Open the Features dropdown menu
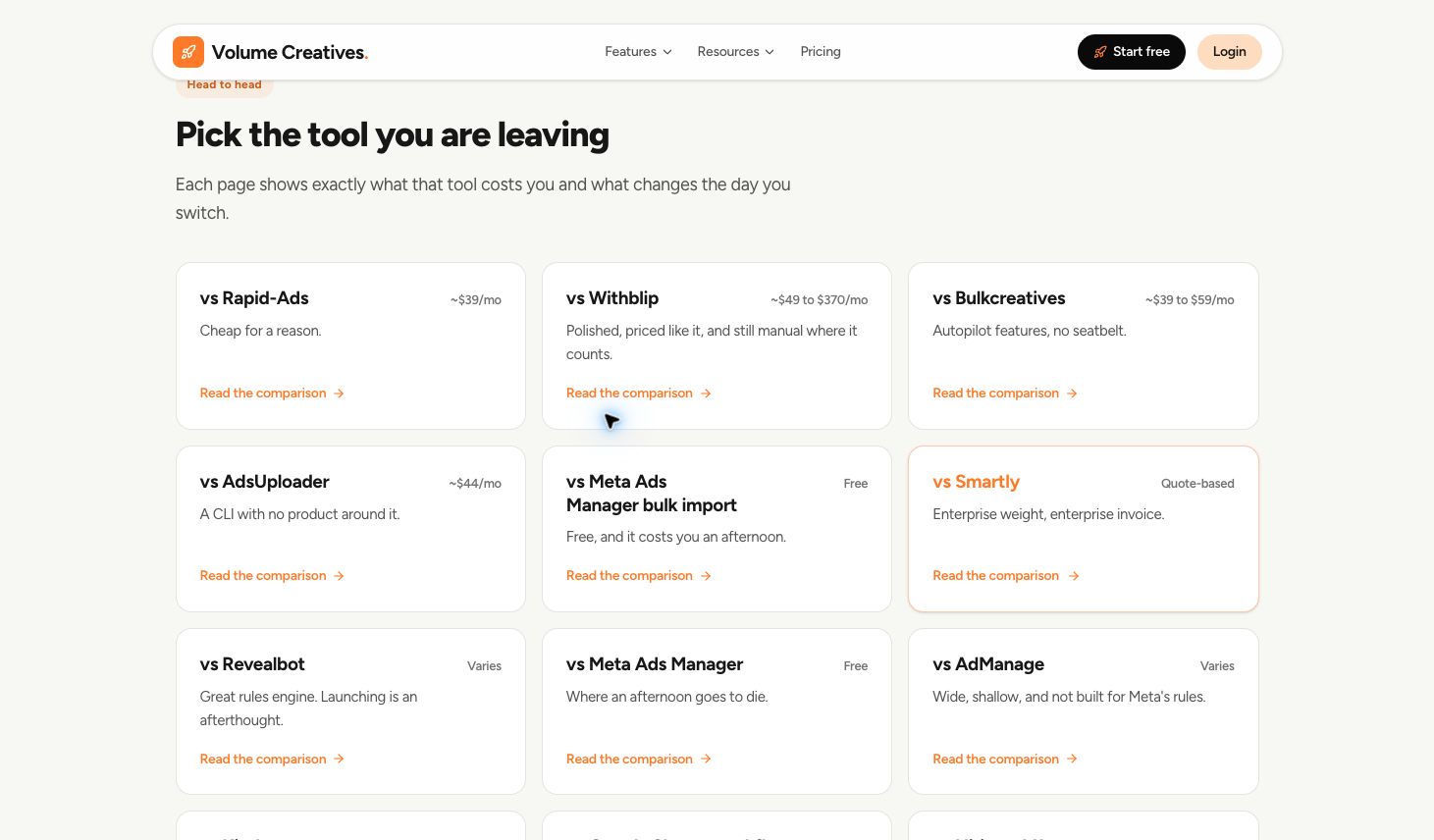Image resolution: width=1434 pixels, height=840 pixels. [x=638, y=52]
